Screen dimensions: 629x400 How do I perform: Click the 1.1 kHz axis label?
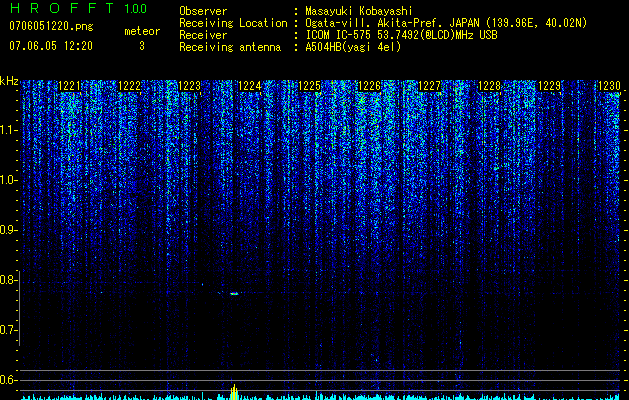[9, 130]
